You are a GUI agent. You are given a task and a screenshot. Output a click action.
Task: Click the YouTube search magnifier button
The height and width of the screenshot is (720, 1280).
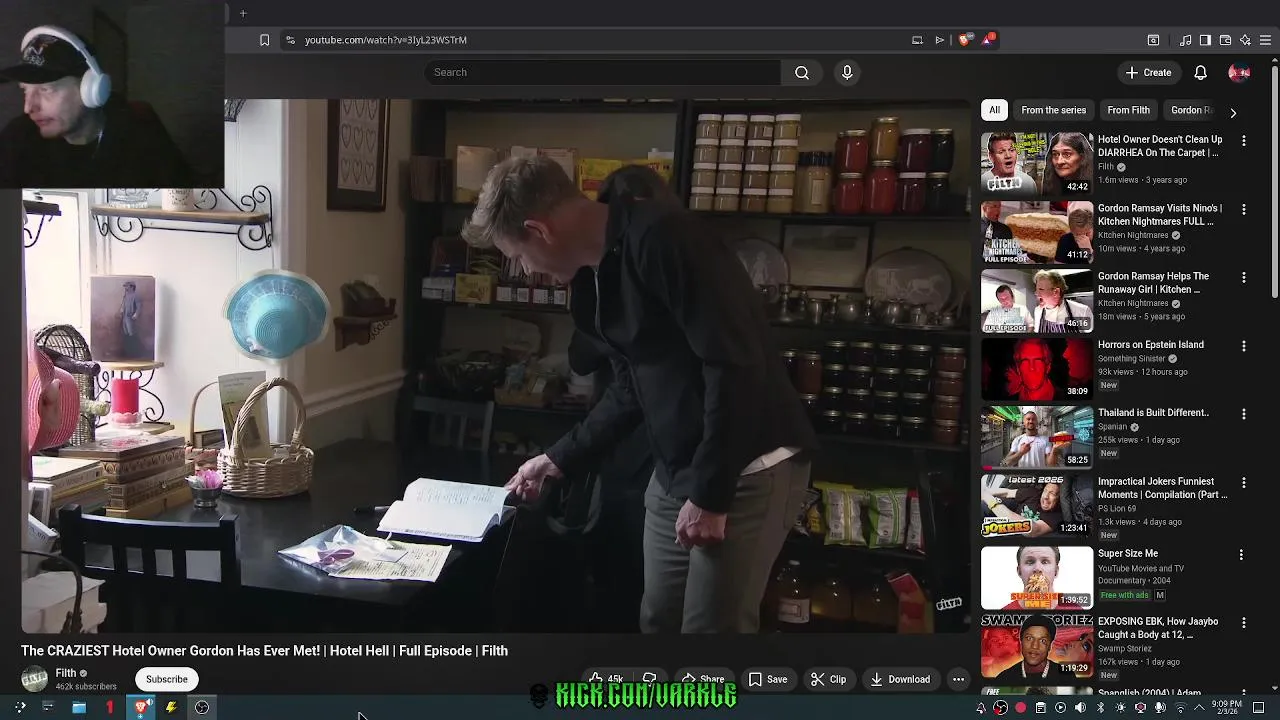[x=801, y=72]
